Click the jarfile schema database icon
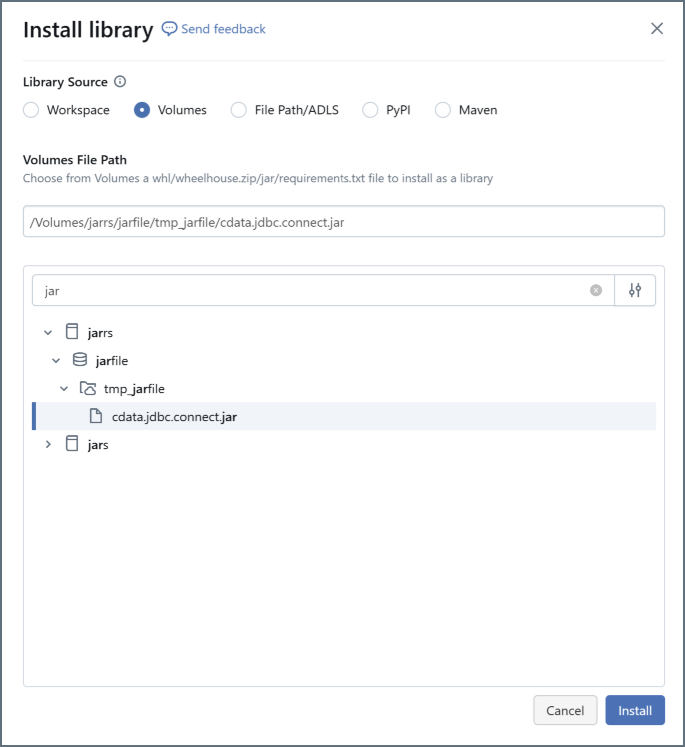 point(80,360)
